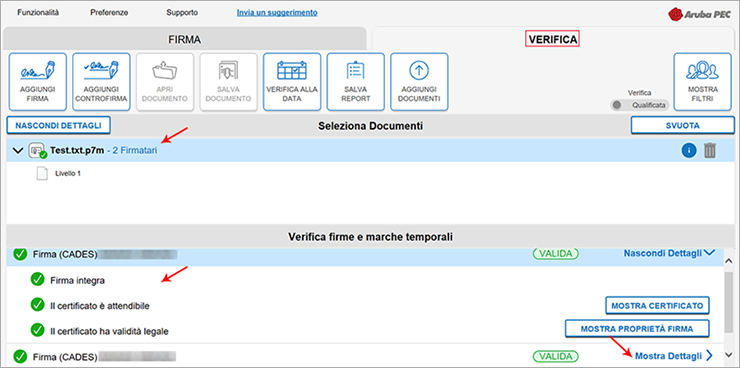
Task: Click the VALIDA badge of the first signature
Action: pos(555,253)
